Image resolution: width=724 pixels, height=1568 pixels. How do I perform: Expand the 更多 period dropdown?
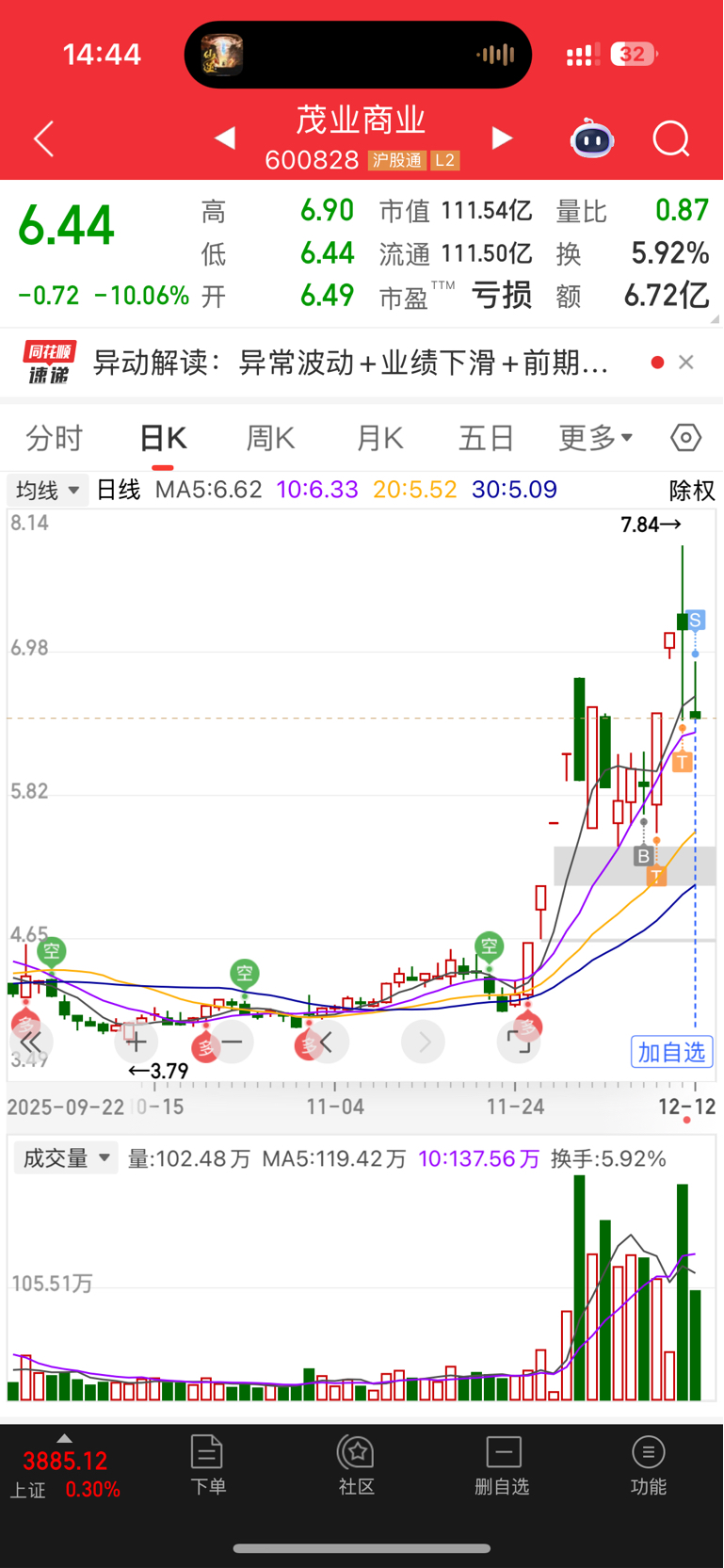point(596,438)
